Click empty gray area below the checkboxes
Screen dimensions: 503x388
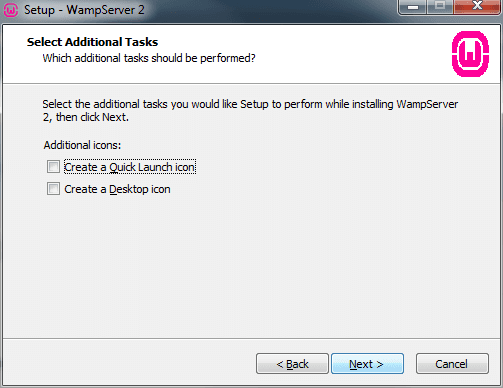(250, 267)
